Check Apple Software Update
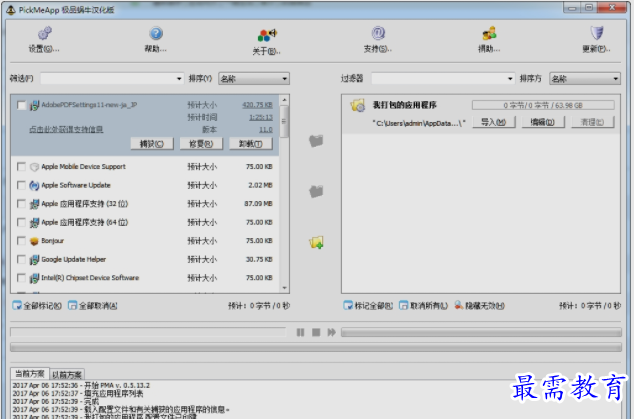634x419 pixels. [21, 185]
